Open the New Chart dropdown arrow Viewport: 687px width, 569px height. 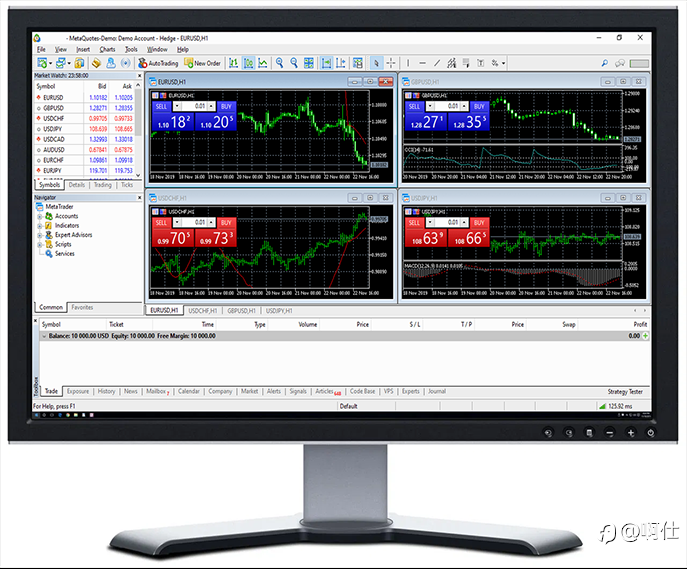coord(50,64)
